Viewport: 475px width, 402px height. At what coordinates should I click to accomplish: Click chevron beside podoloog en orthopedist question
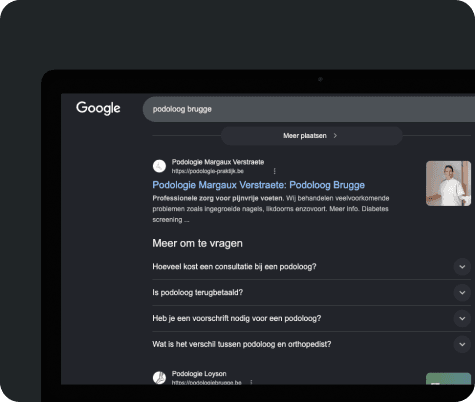click(x=462, y=344)
